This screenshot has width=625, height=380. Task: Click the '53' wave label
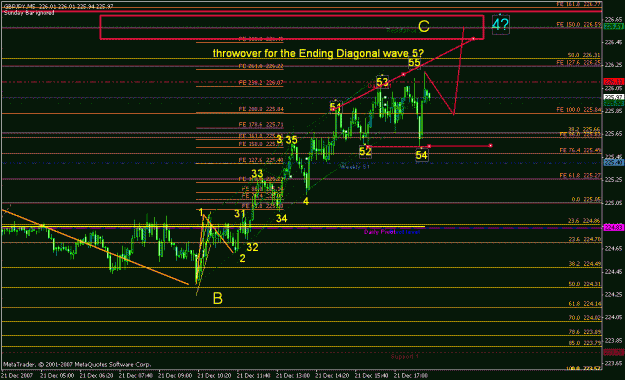tap(382, 82)
